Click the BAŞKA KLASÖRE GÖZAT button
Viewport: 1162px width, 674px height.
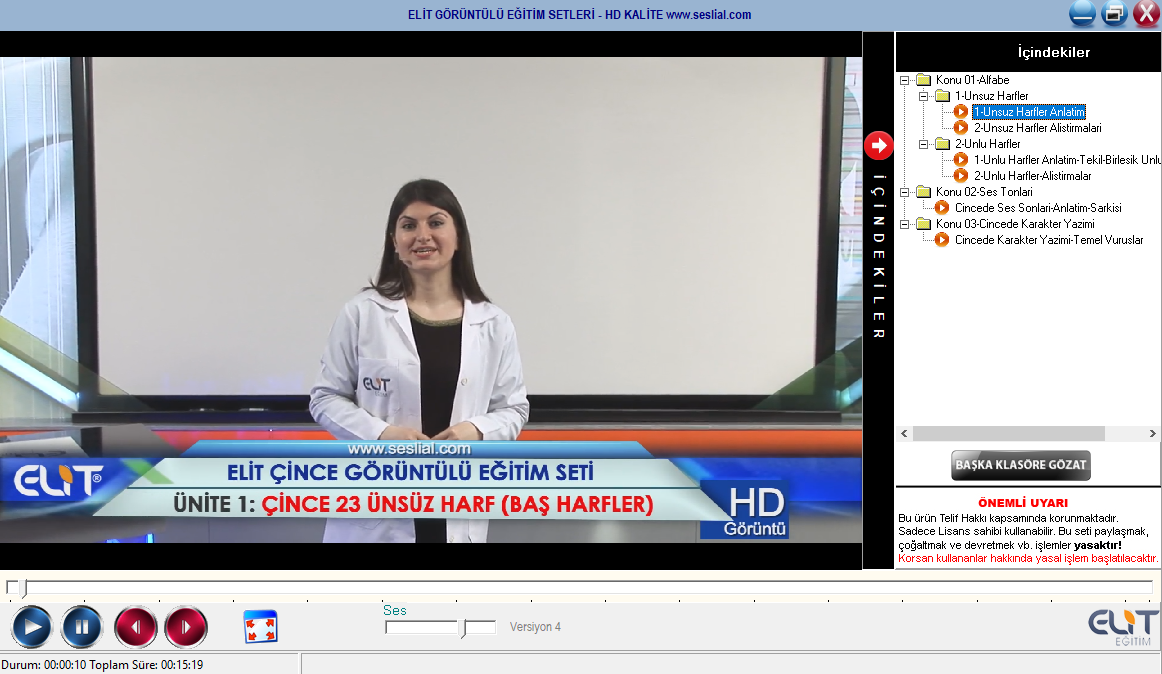point(1020,465)
